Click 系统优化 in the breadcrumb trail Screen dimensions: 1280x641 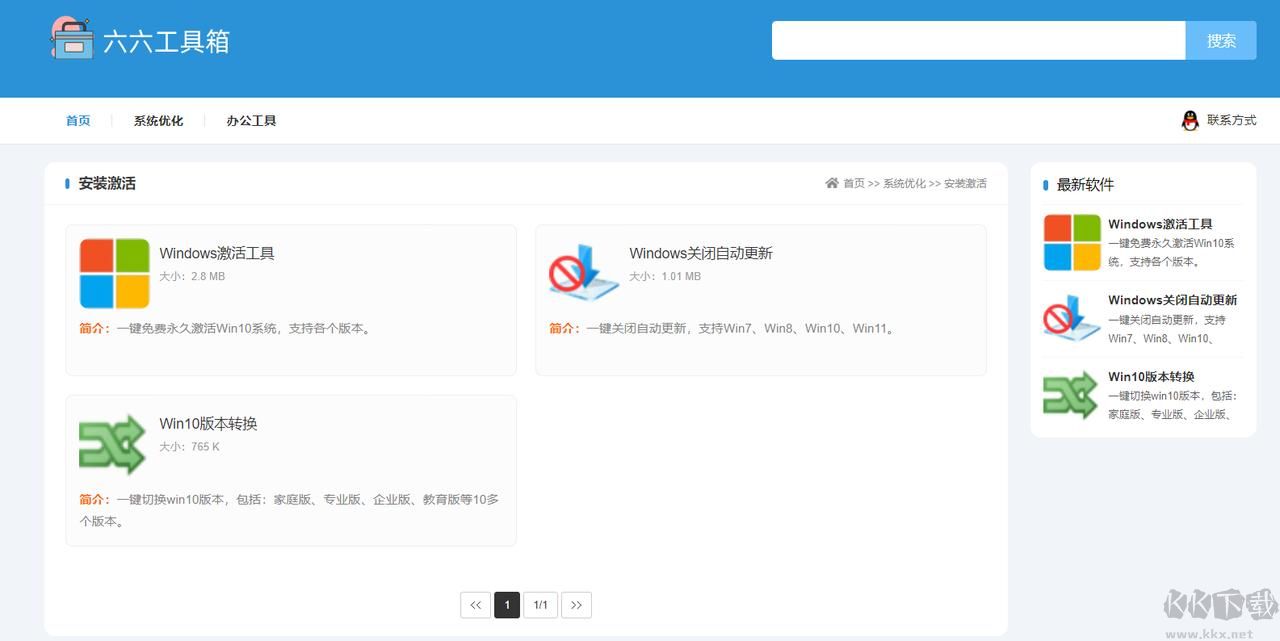[903, 183]
